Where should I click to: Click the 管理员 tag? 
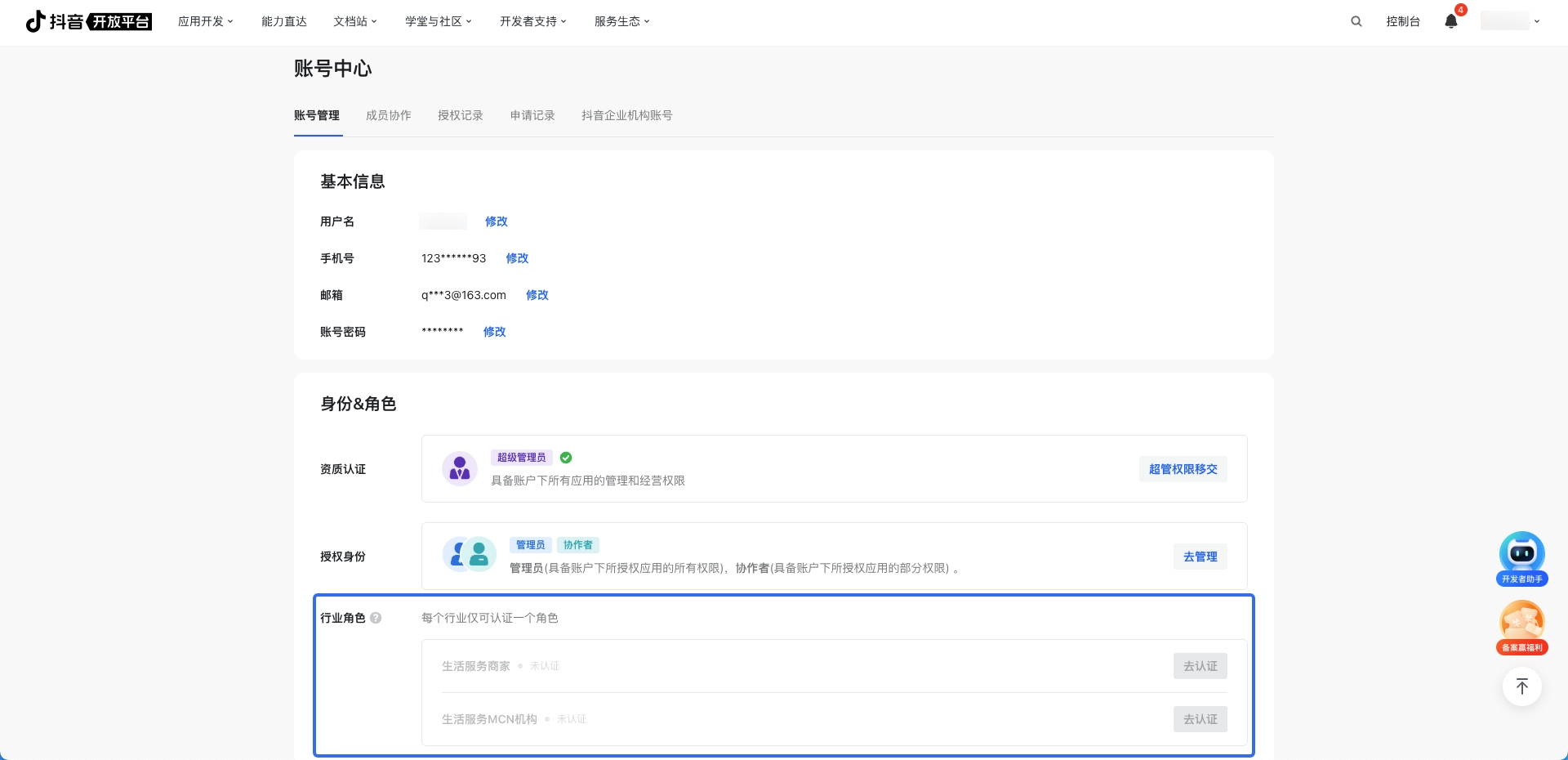pos(531,545)
